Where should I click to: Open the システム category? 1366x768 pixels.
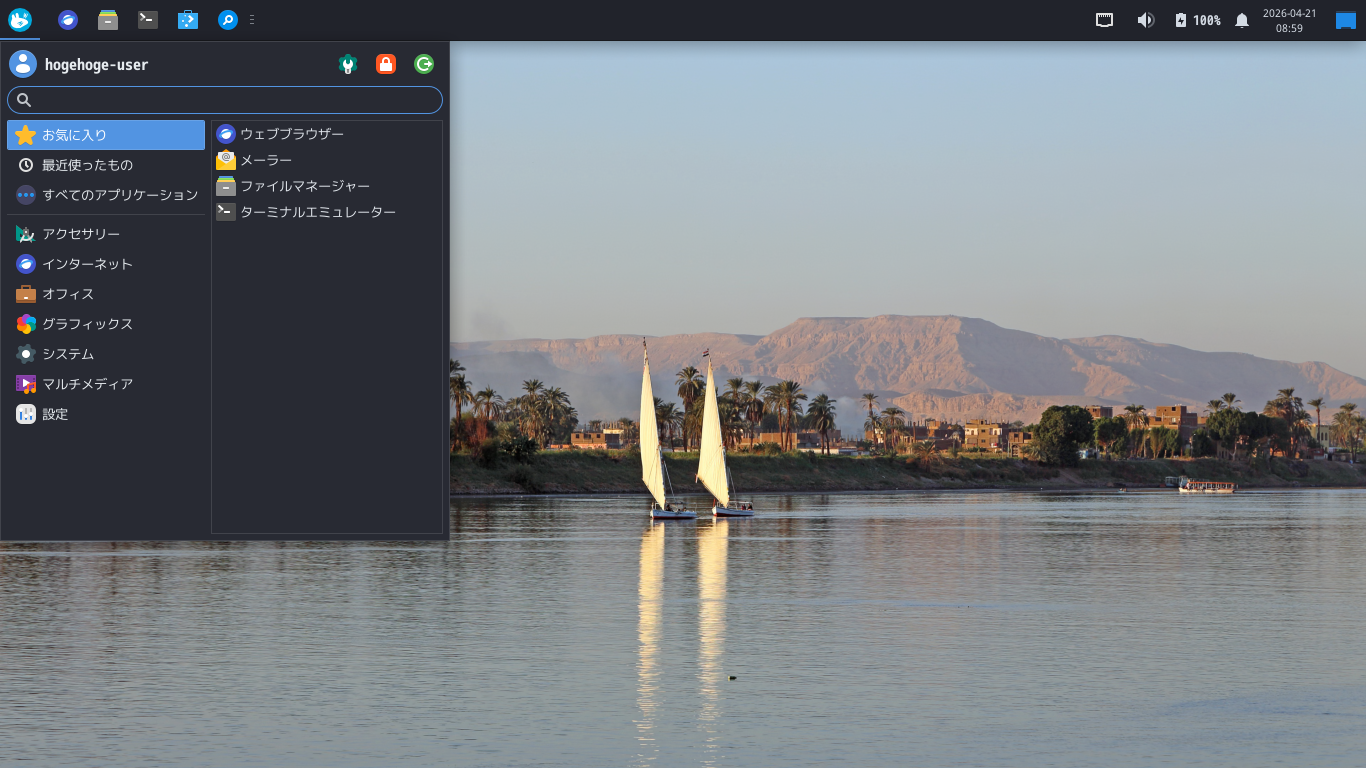coord(106,354)
